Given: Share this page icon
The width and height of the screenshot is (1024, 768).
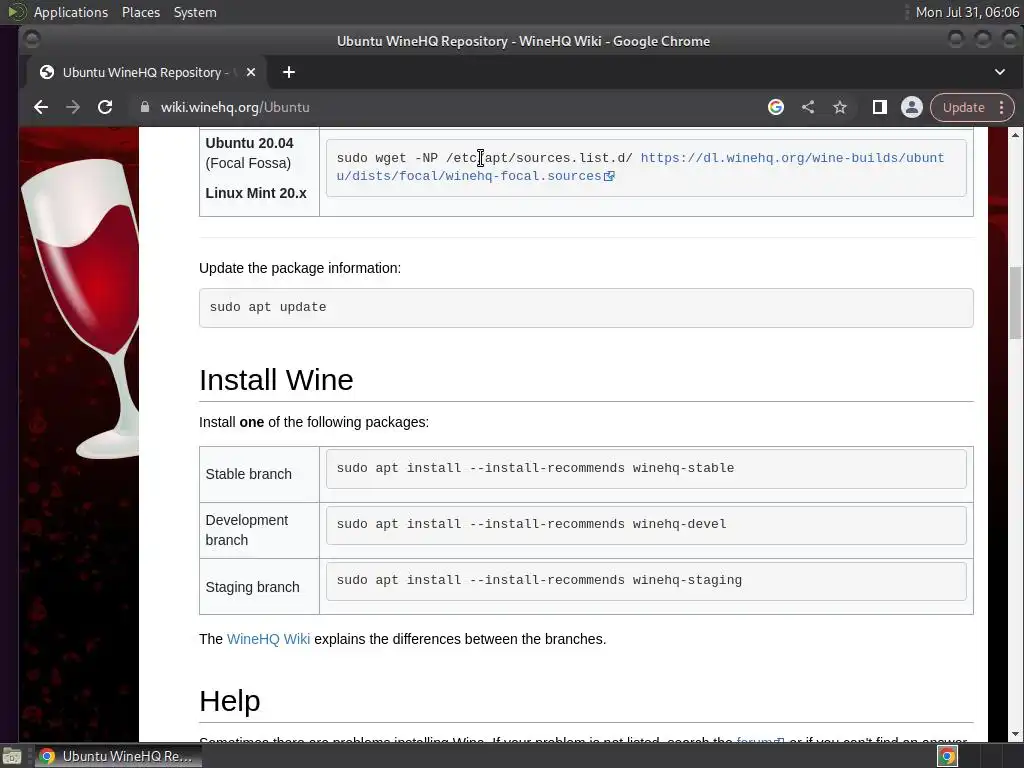Looking at the screenshot, I should (808, 107).
